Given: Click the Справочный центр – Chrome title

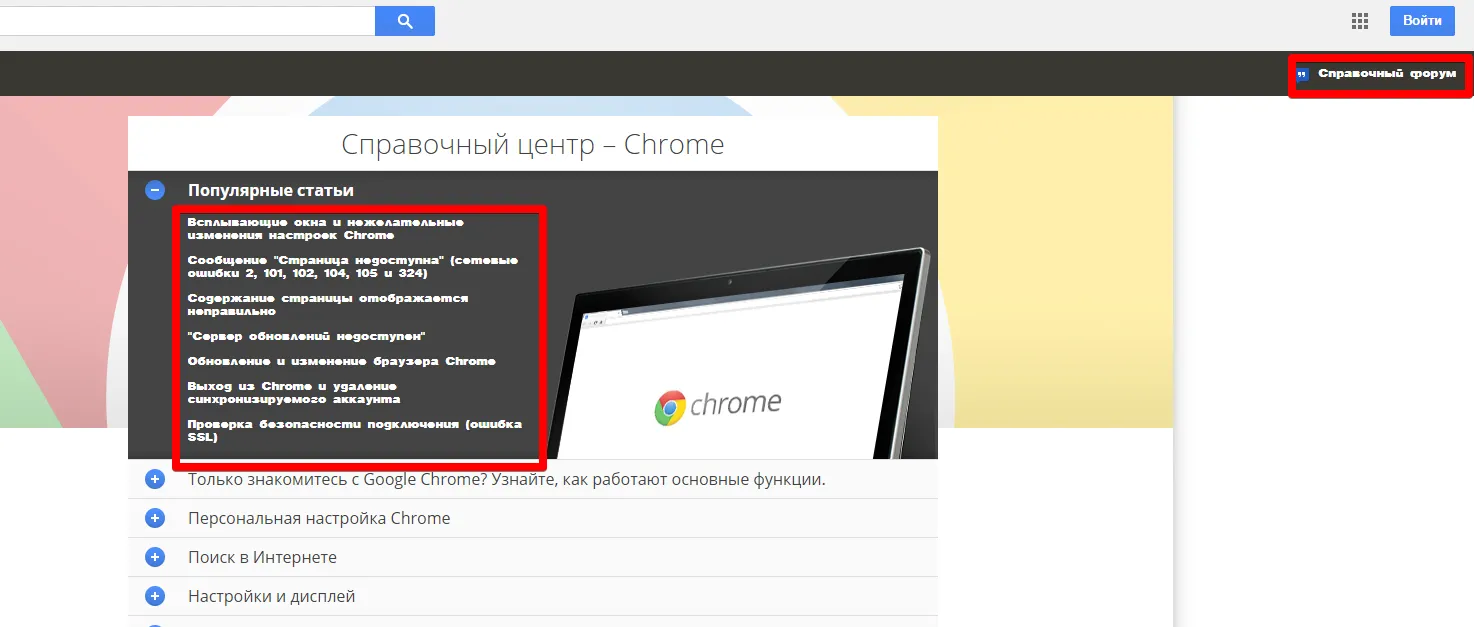Looking at the screenshot, I should pos(533,144).
